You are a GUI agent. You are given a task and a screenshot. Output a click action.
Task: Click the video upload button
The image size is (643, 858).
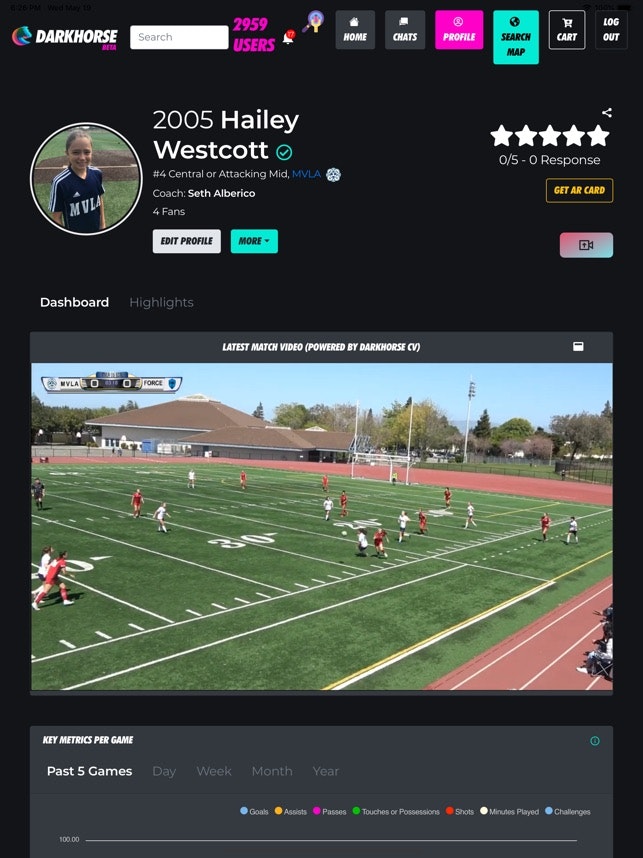586,245
